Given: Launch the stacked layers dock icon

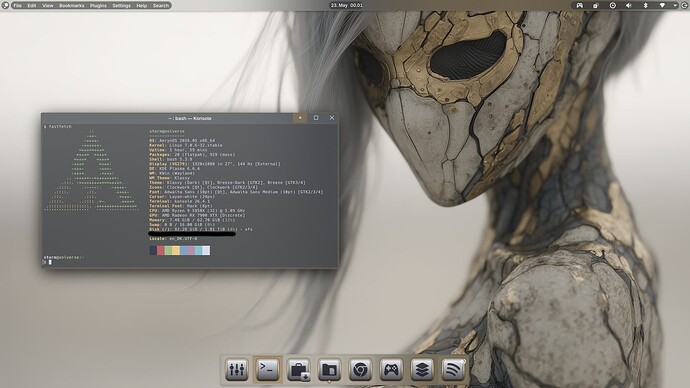Looking at the screenshot, I should point(422,370).
